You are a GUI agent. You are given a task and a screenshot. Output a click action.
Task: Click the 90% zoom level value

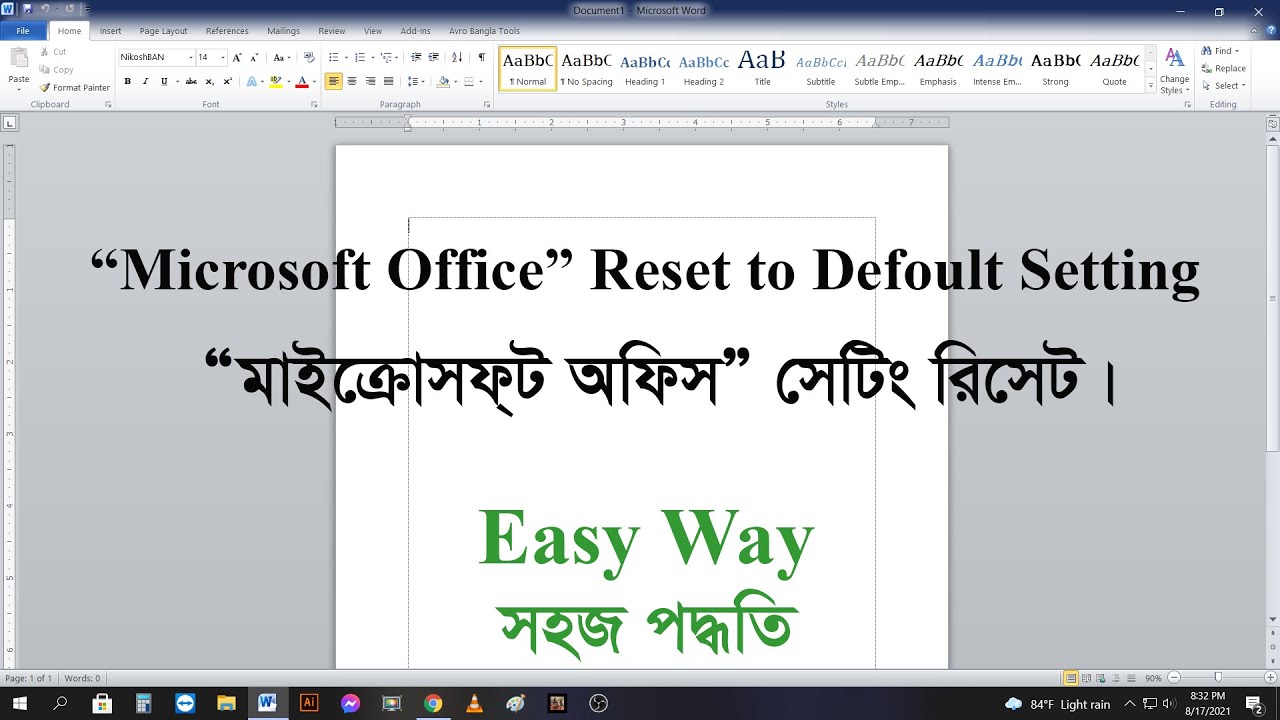pyautogui.click(x=1153, y=678)
